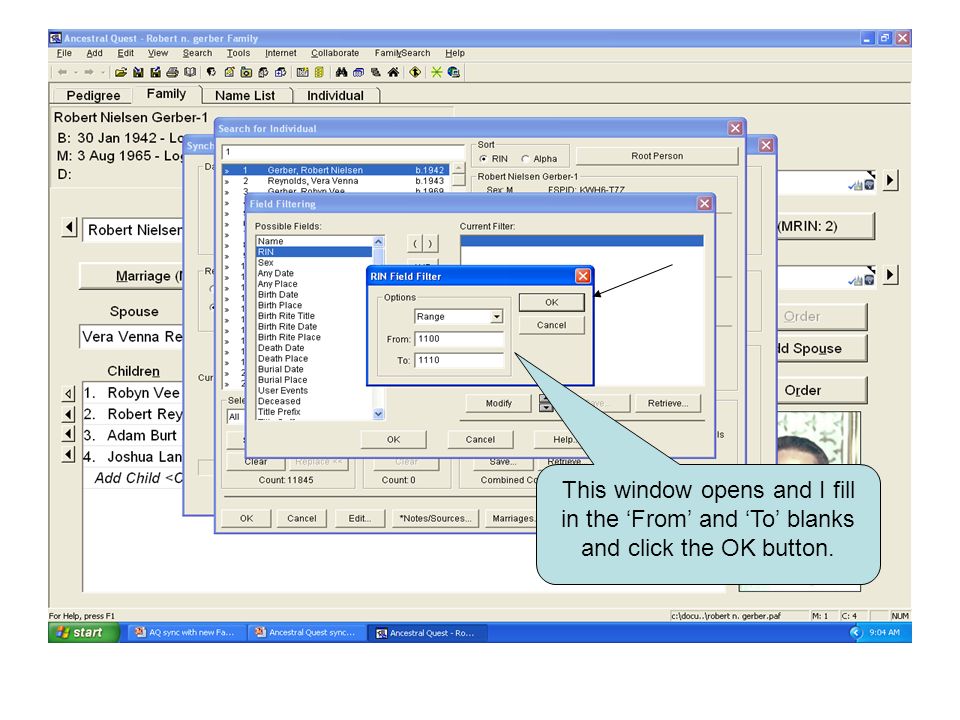Click the back arrow toolbar icon

coord(62,72)
